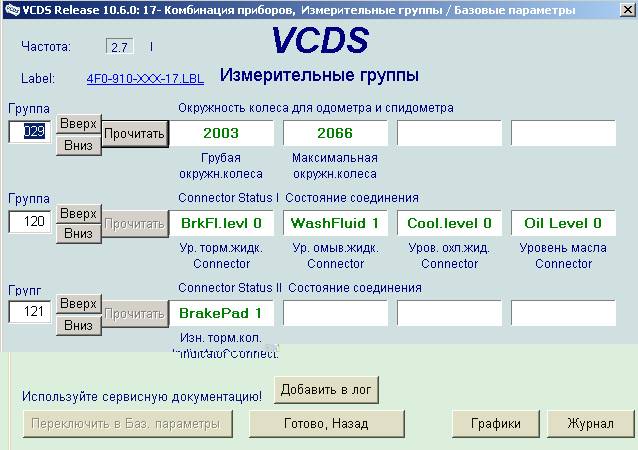
Task: Click the Грубая окружн.колеса label
Action: (221, 166)
